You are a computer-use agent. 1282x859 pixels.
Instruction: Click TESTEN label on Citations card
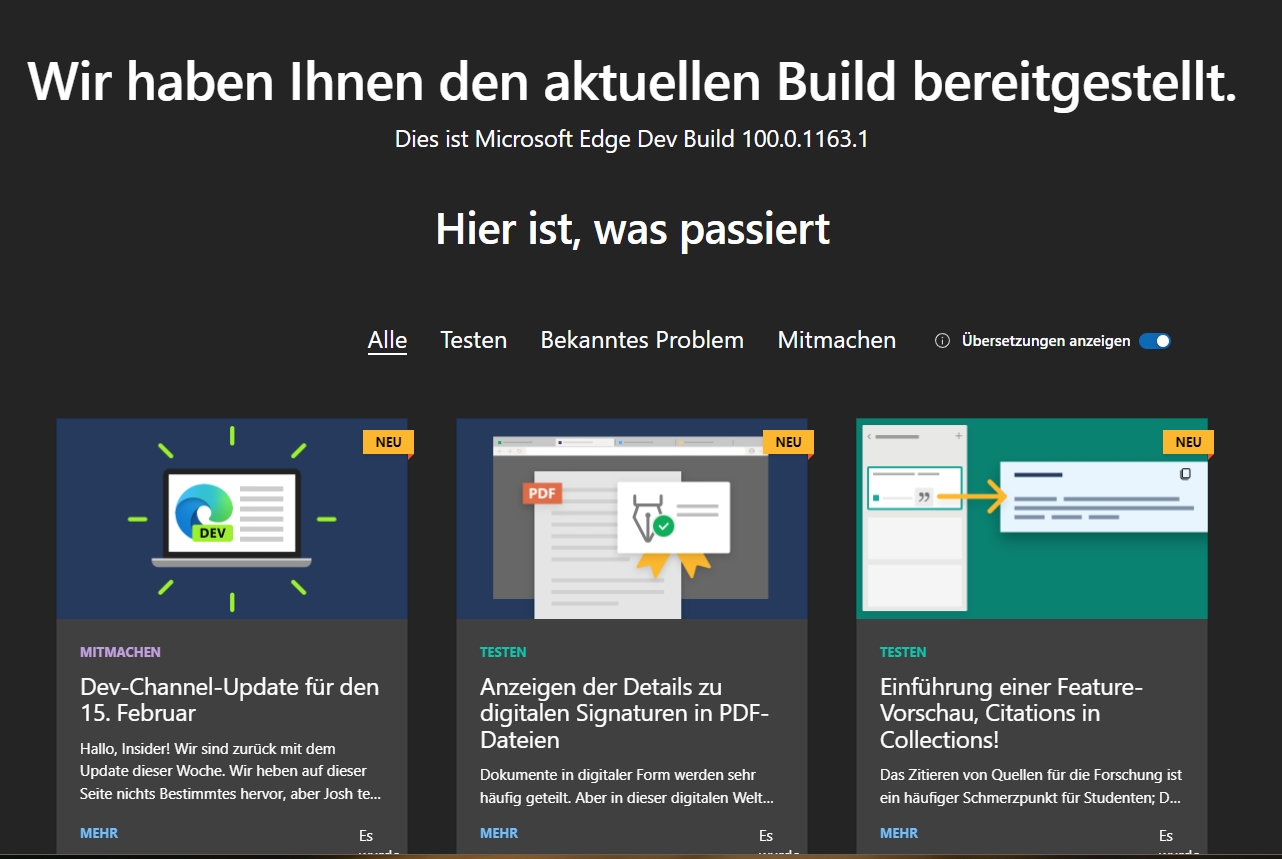[x=903, y=652]
